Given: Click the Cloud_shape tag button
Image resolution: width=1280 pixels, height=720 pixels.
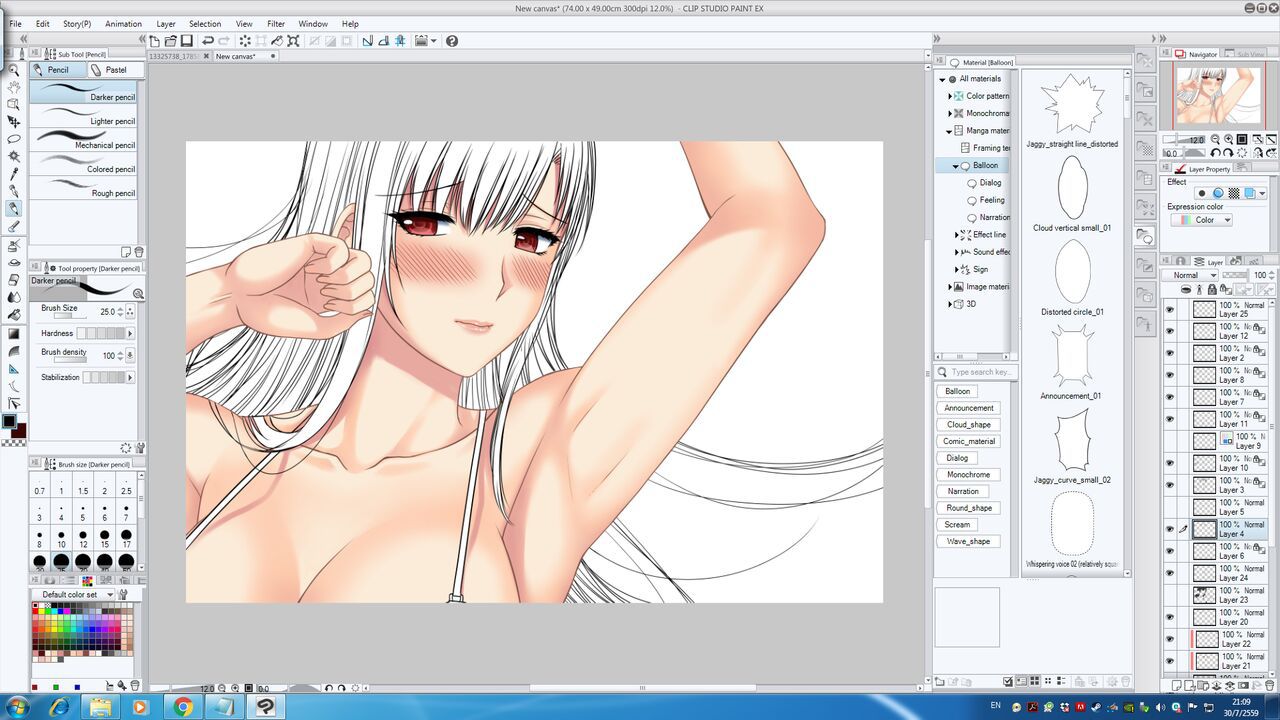Looking at the screenshot, I should (968, 424).
